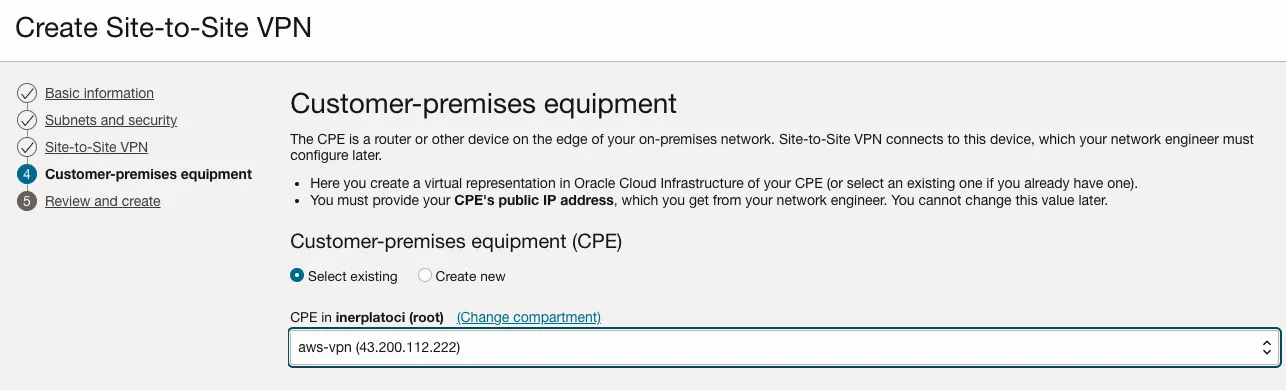Click the 'Create new' option label text
Image resolution: width=1286 pixels, height=390 pixels.
pyautogui.click(x=471, y=276)
